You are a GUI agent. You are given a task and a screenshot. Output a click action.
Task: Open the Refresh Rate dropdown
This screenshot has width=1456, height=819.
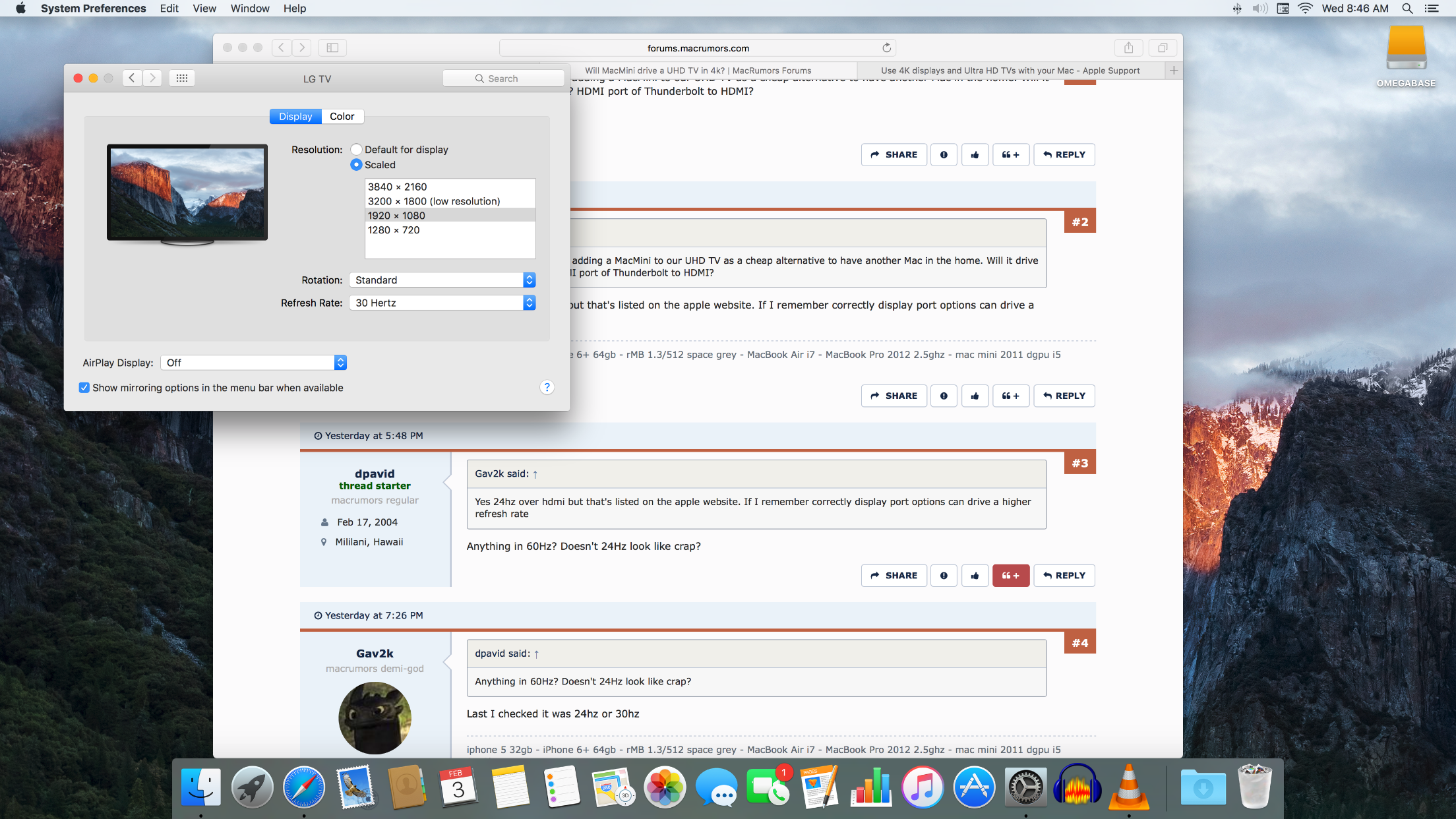pos(442,303)
